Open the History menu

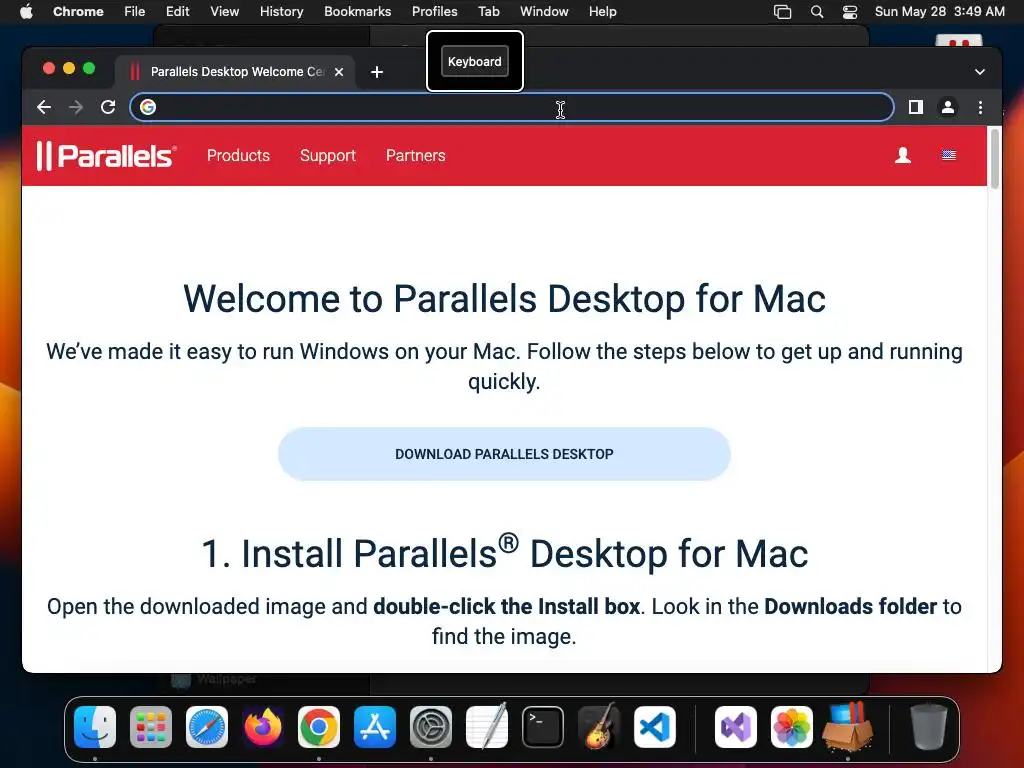point(281,12)
